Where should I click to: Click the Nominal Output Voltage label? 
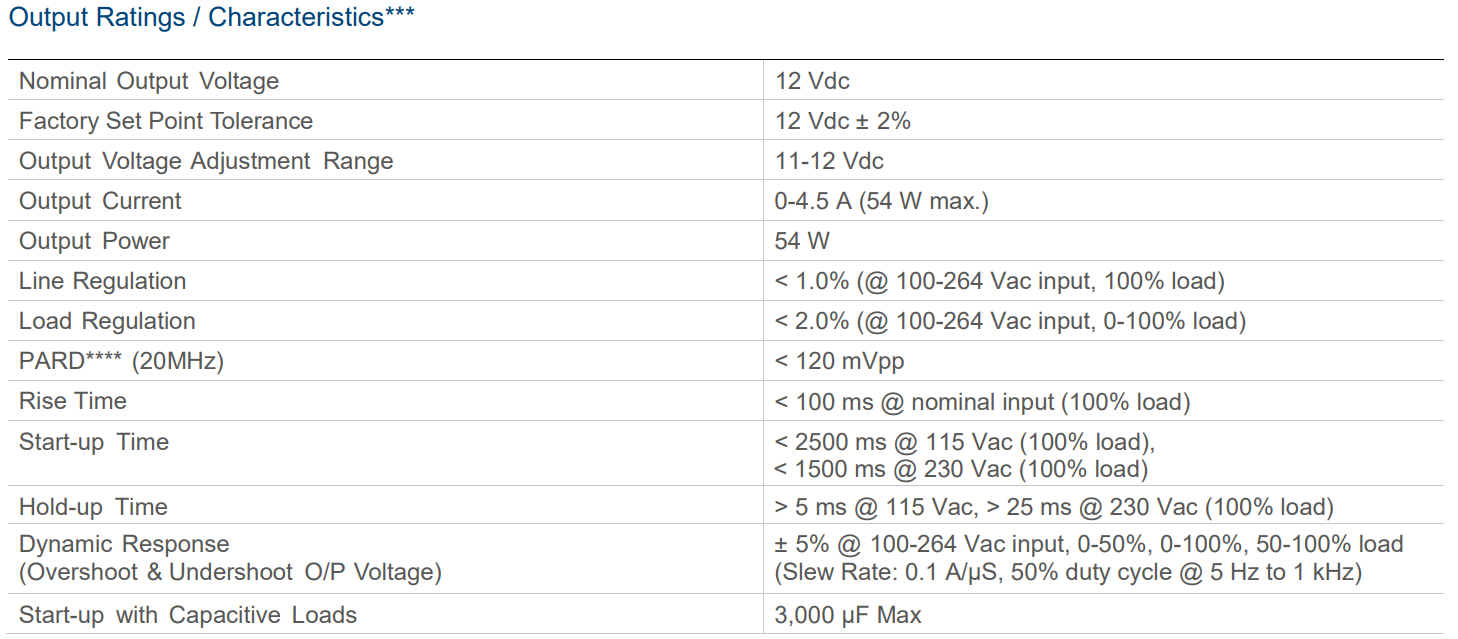tap(149, 81)
